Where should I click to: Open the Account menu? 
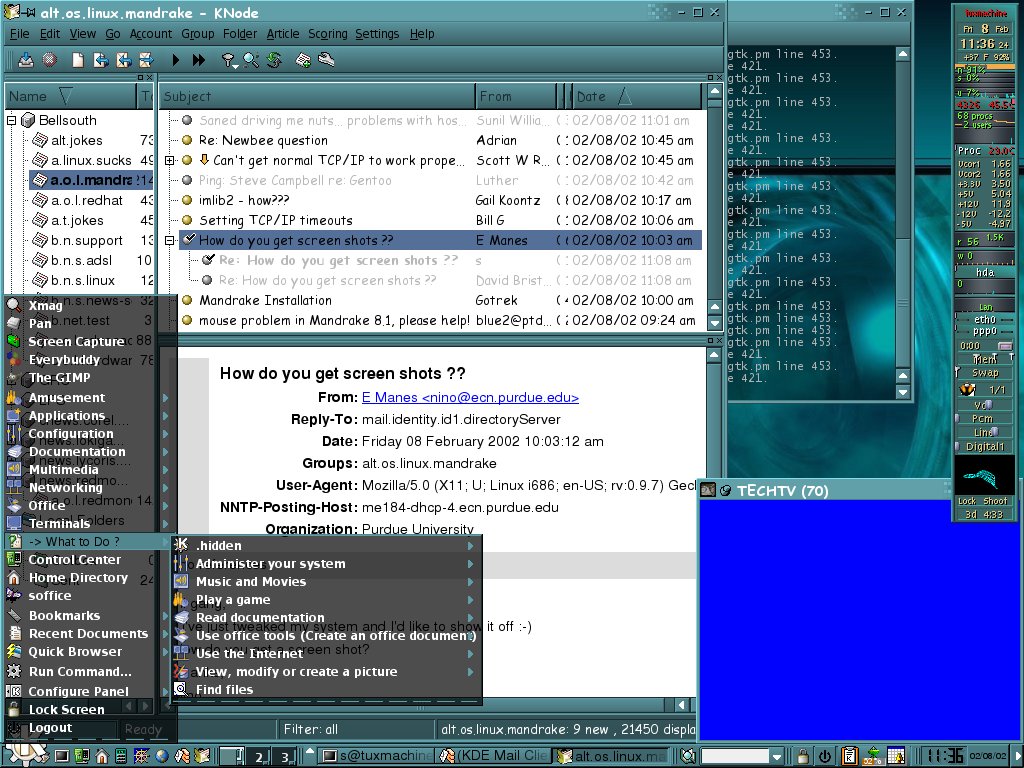click(x=151, y=33)
